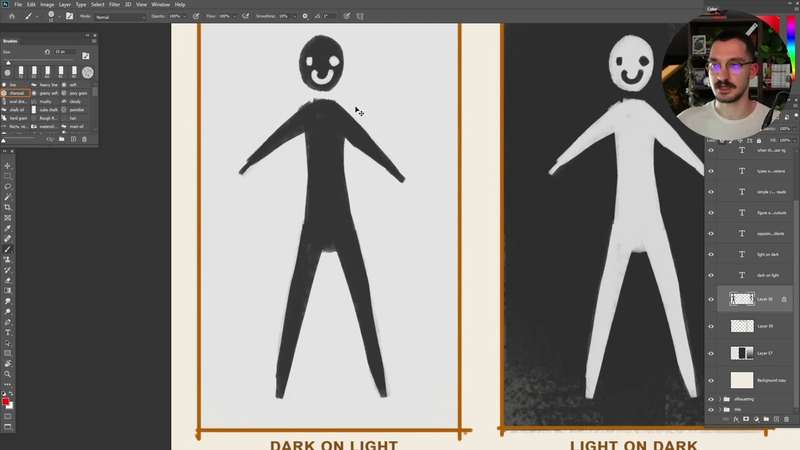This screenshot has height=450, width=800.
Task: Click the red foreground color swatch
Action: point(6,402)
